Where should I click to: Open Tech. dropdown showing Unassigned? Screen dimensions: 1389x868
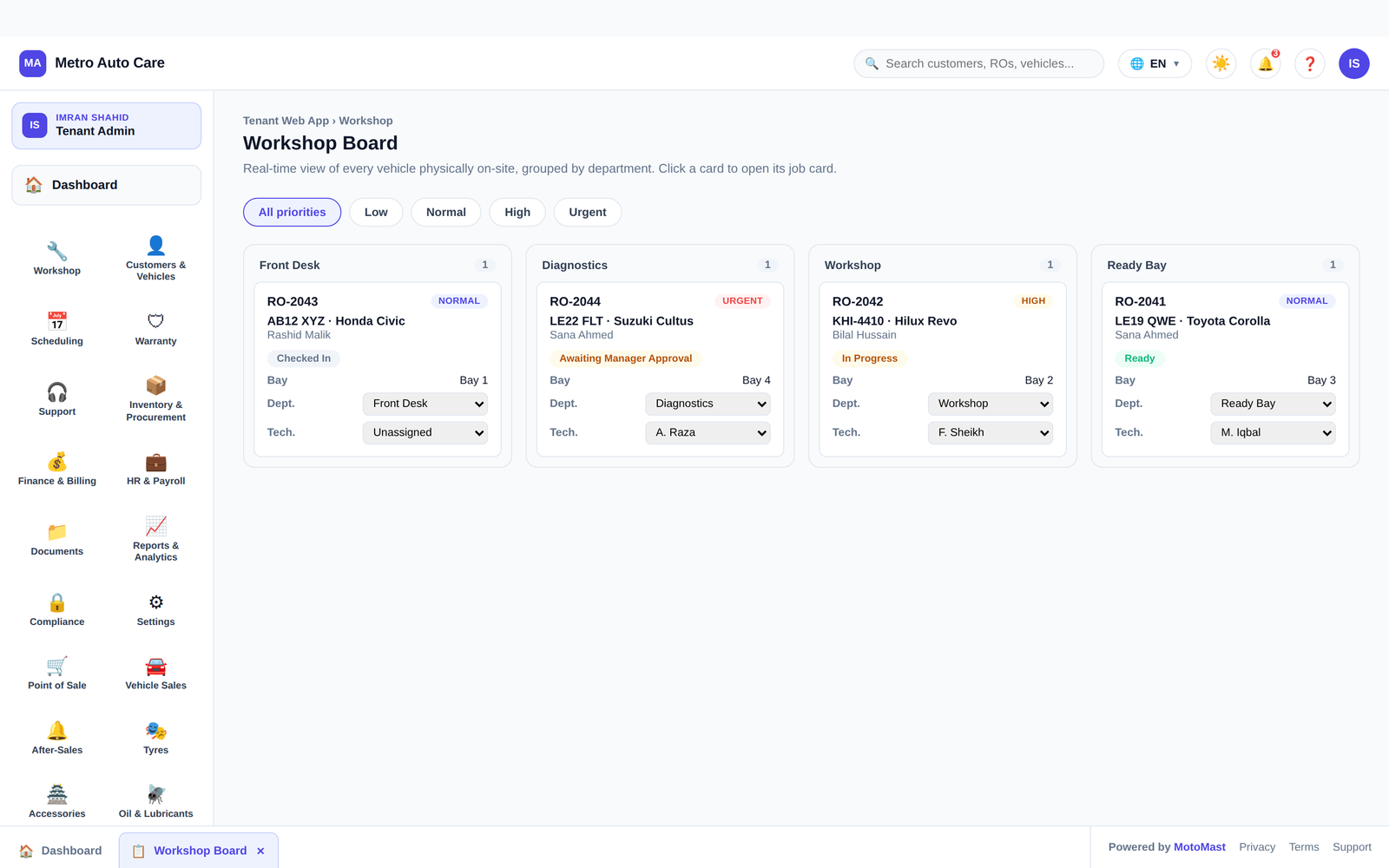[425, 432]
